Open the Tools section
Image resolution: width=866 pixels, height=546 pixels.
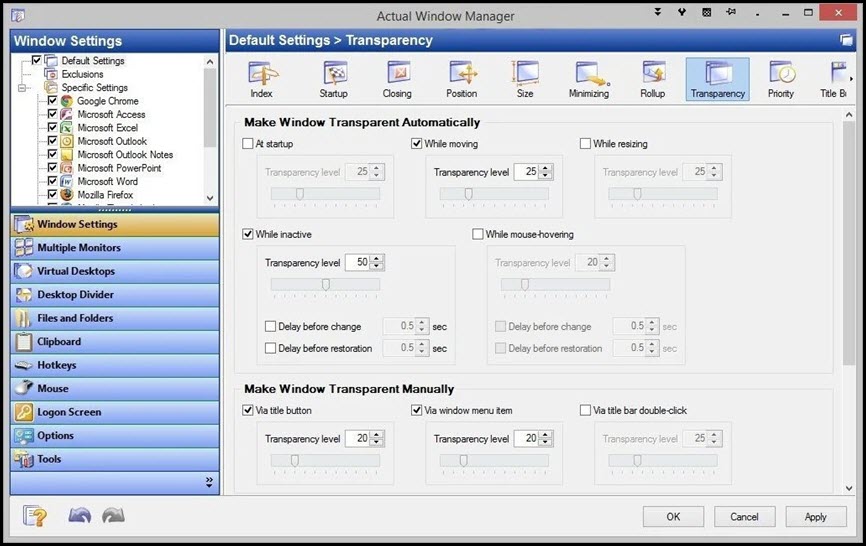pos(114,459)
